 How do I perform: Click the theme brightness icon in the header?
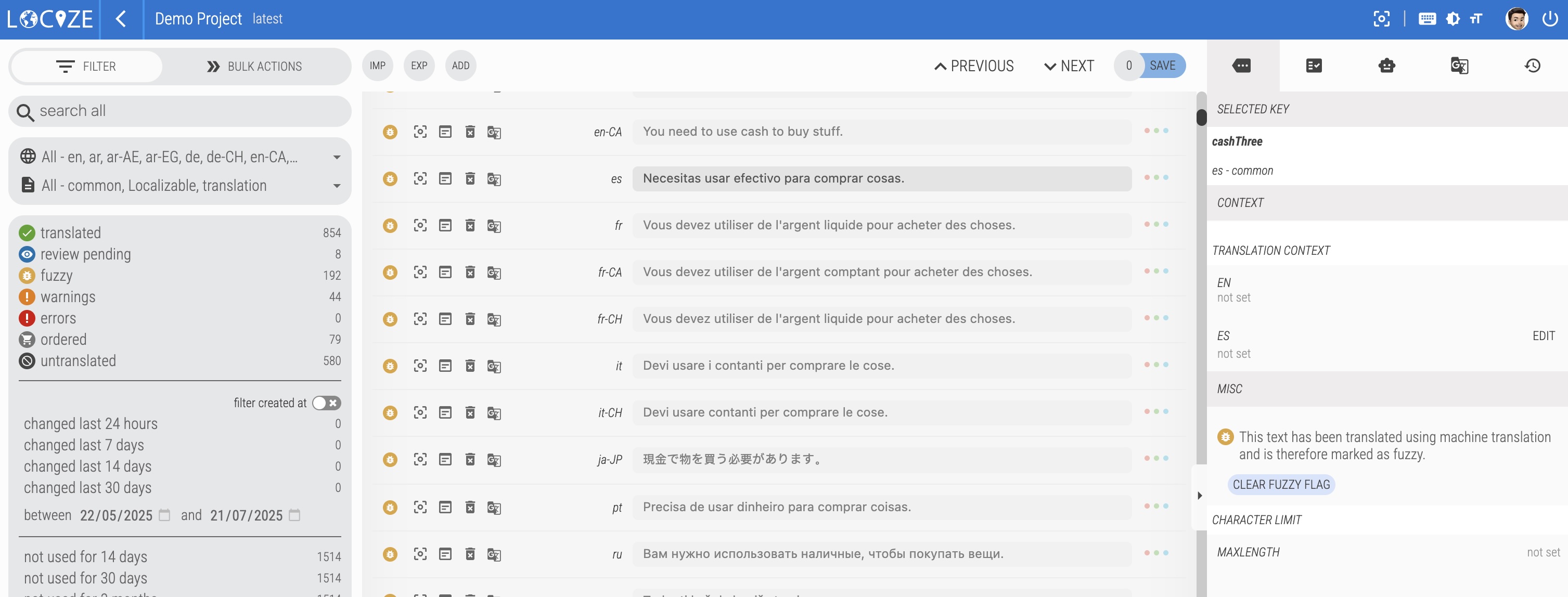click(1453, 19)
